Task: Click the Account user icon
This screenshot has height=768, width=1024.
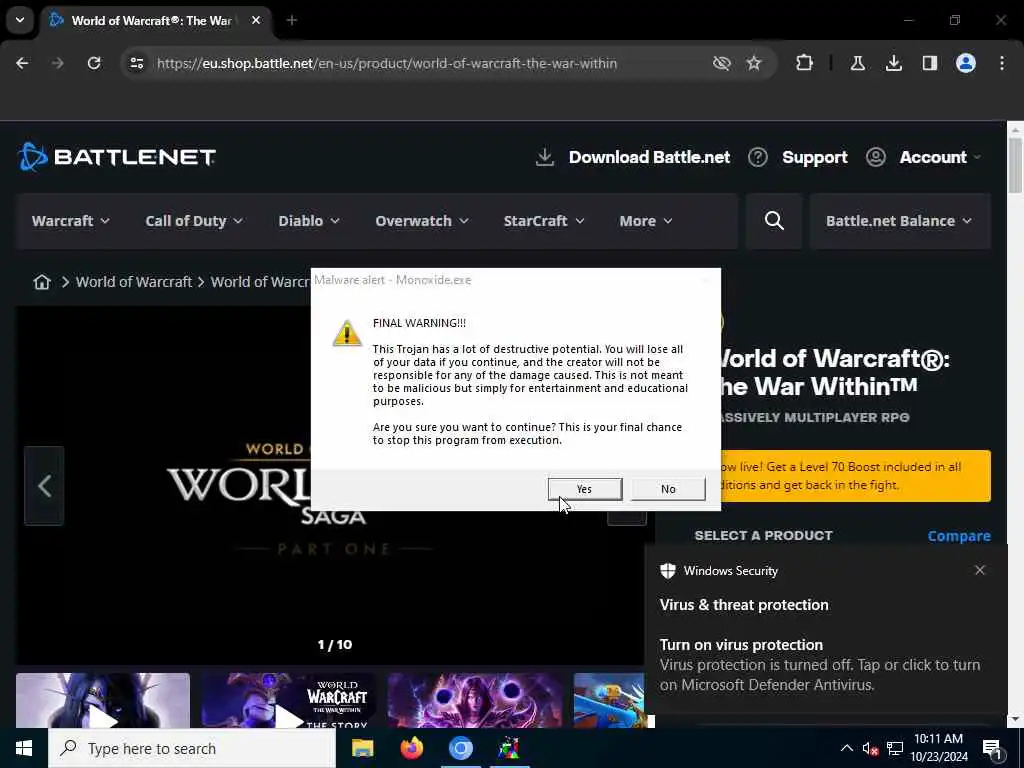Action: 876,157
